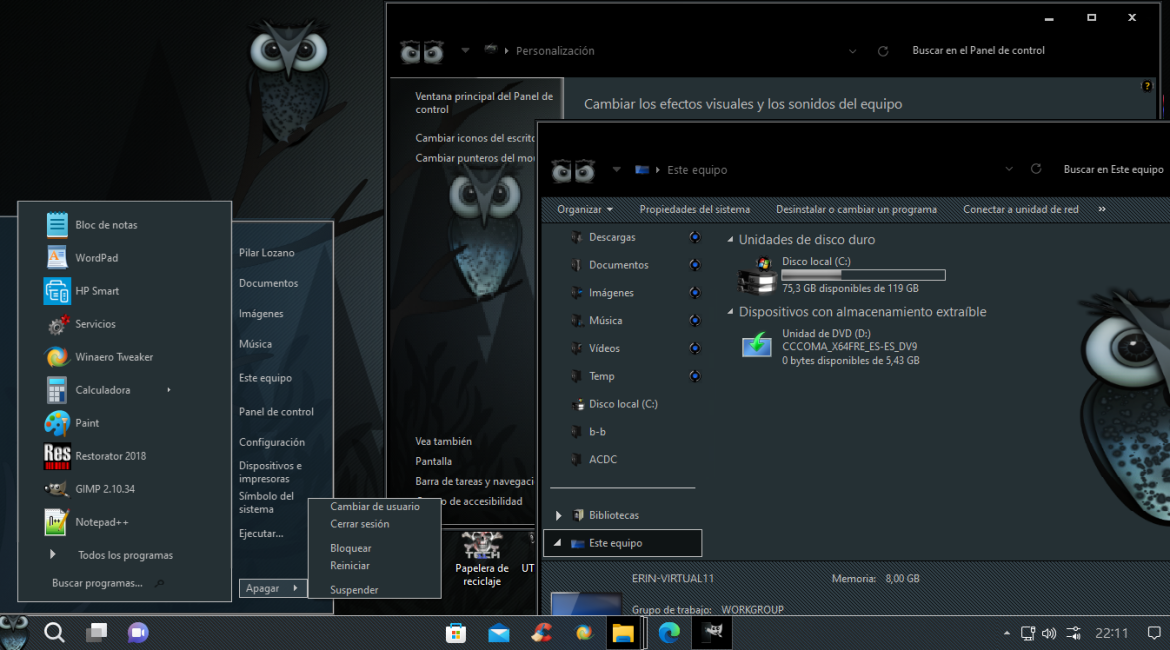Open Winaero Tweaker from Start menu
1170x650 pixels.
pyautogui.click(x=113, y=357)
